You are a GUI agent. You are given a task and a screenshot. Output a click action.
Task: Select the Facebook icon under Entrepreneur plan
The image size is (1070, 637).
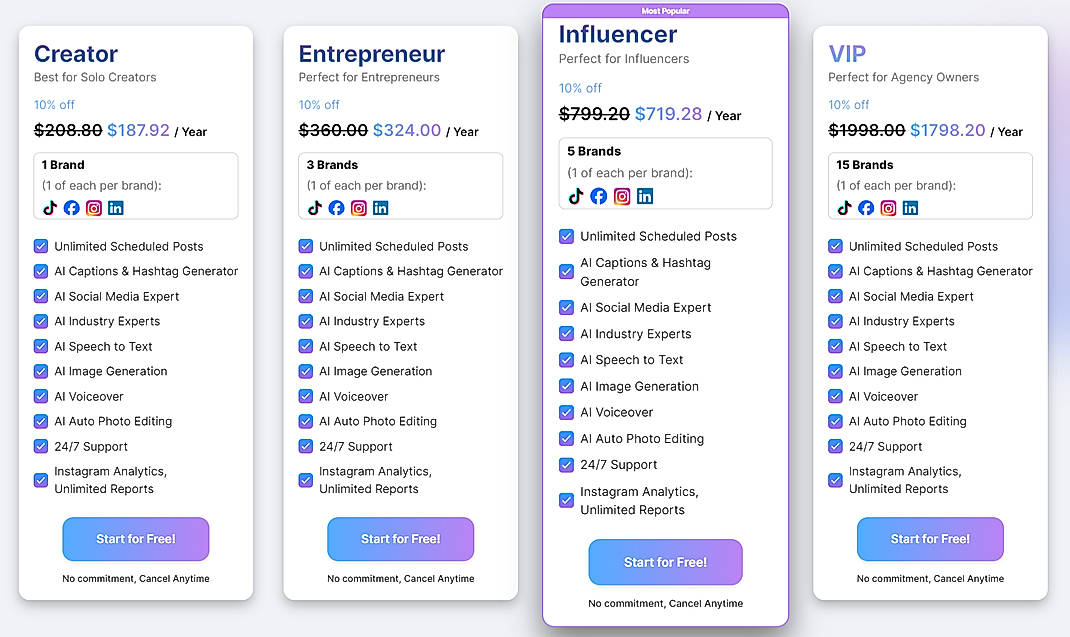tap(337, 208)
